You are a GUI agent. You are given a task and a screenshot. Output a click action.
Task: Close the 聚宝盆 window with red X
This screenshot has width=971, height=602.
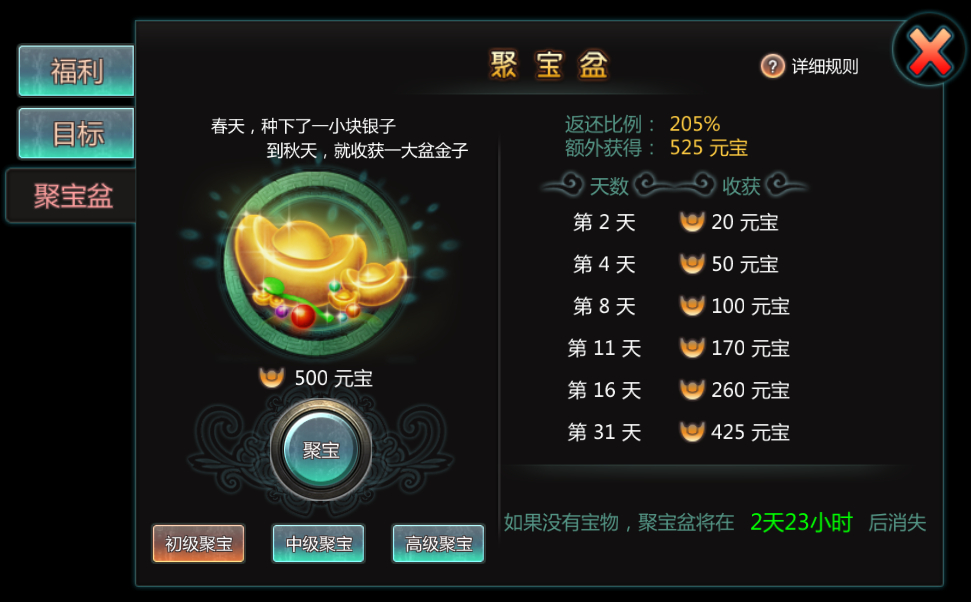(930, 50)
